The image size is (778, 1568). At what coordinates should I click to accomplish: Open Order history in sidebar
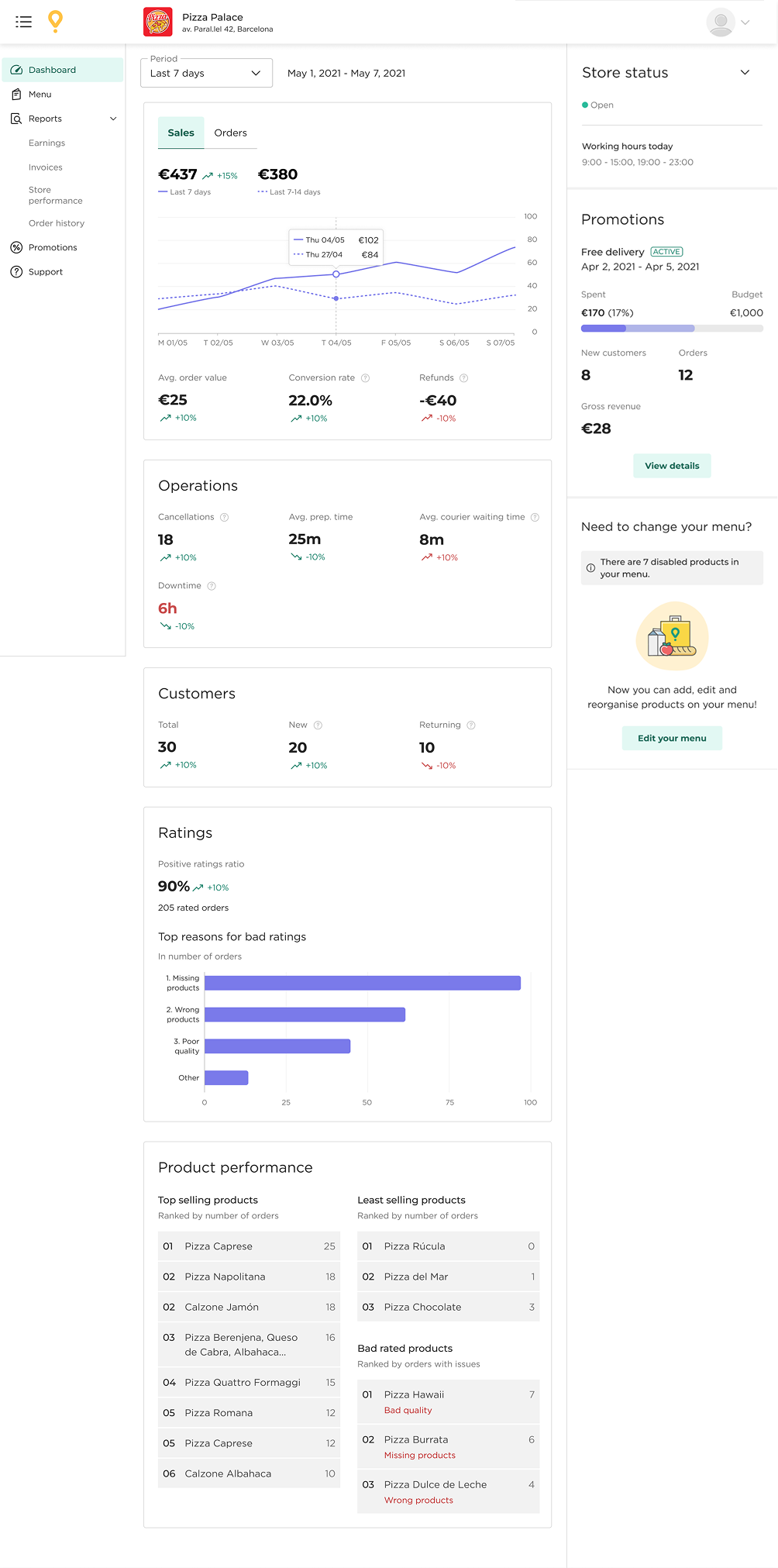pos(57,223)
